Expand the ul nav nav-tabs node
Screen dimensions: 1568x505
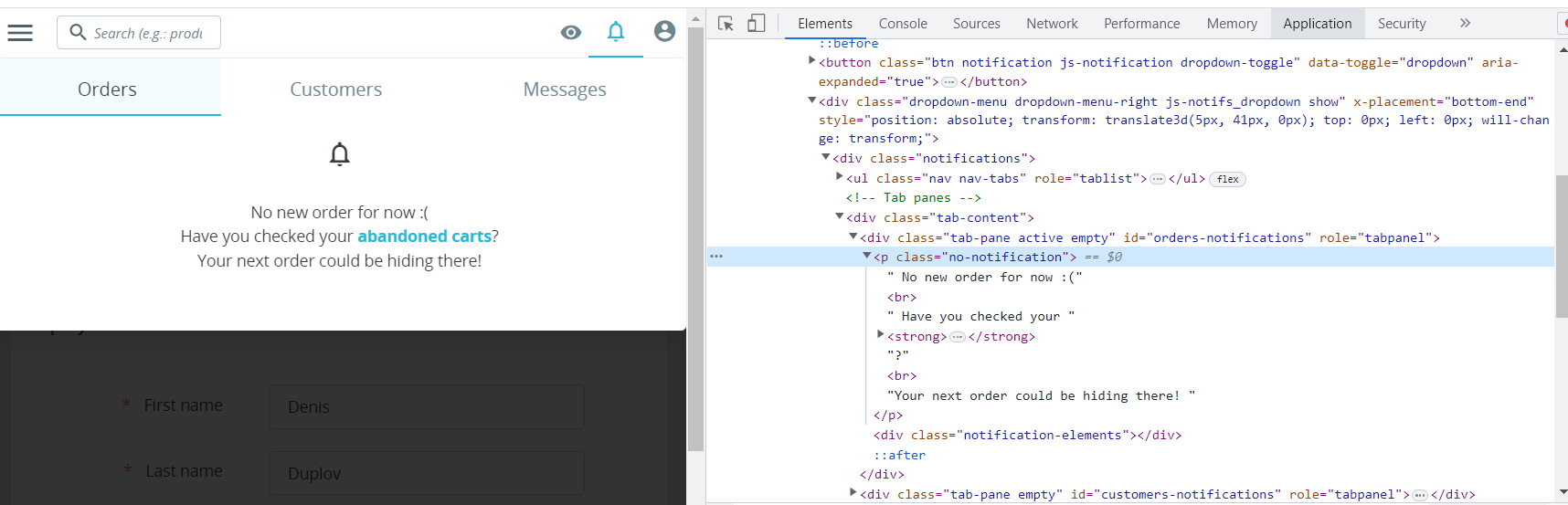[839, 177]
